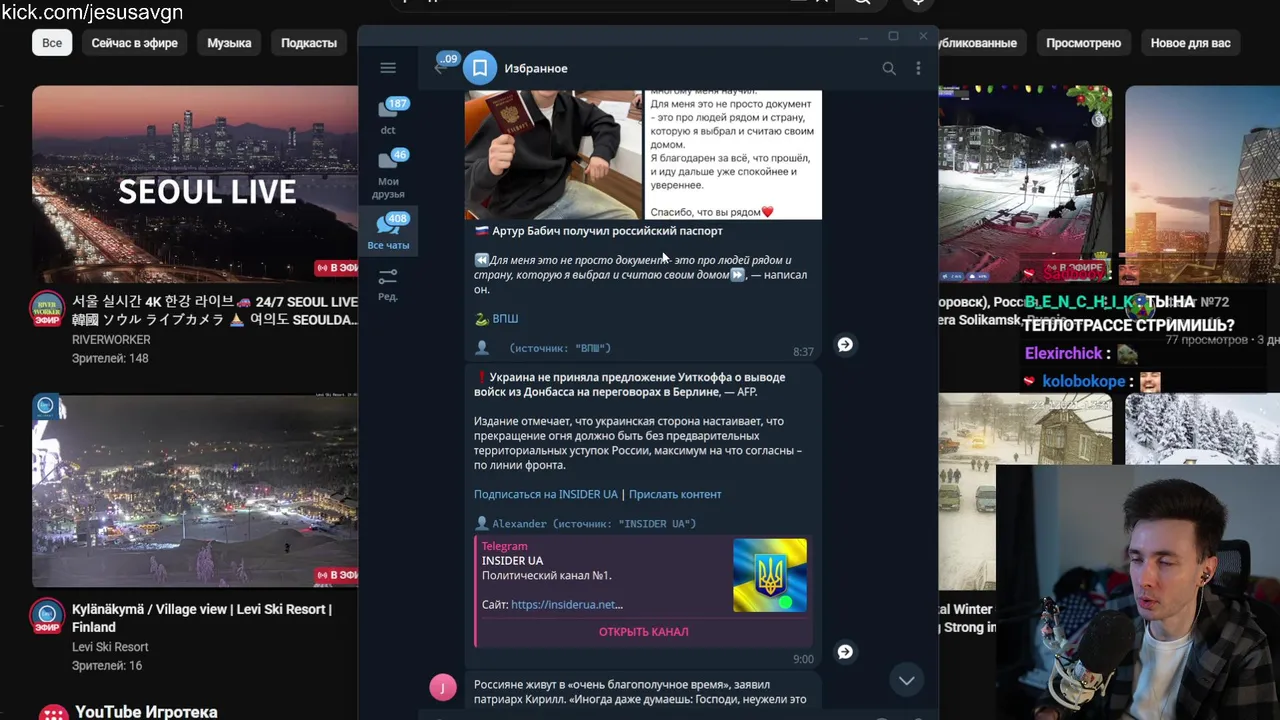
Task: Open Telegram chat options three-dot menu
Action: coord(918,68)
